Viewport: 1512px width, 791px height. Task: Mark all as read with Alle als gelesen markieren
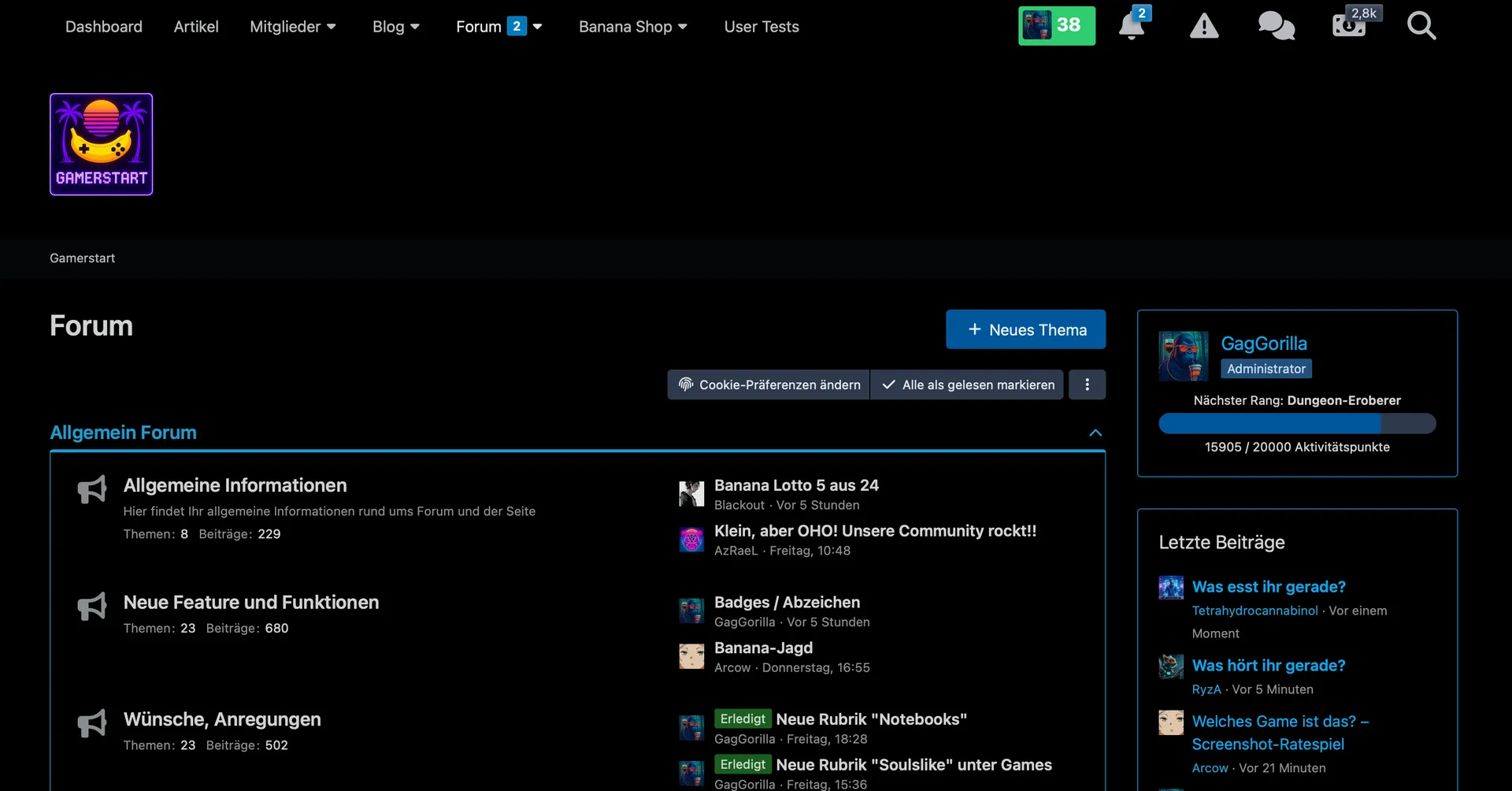point(967,384)
